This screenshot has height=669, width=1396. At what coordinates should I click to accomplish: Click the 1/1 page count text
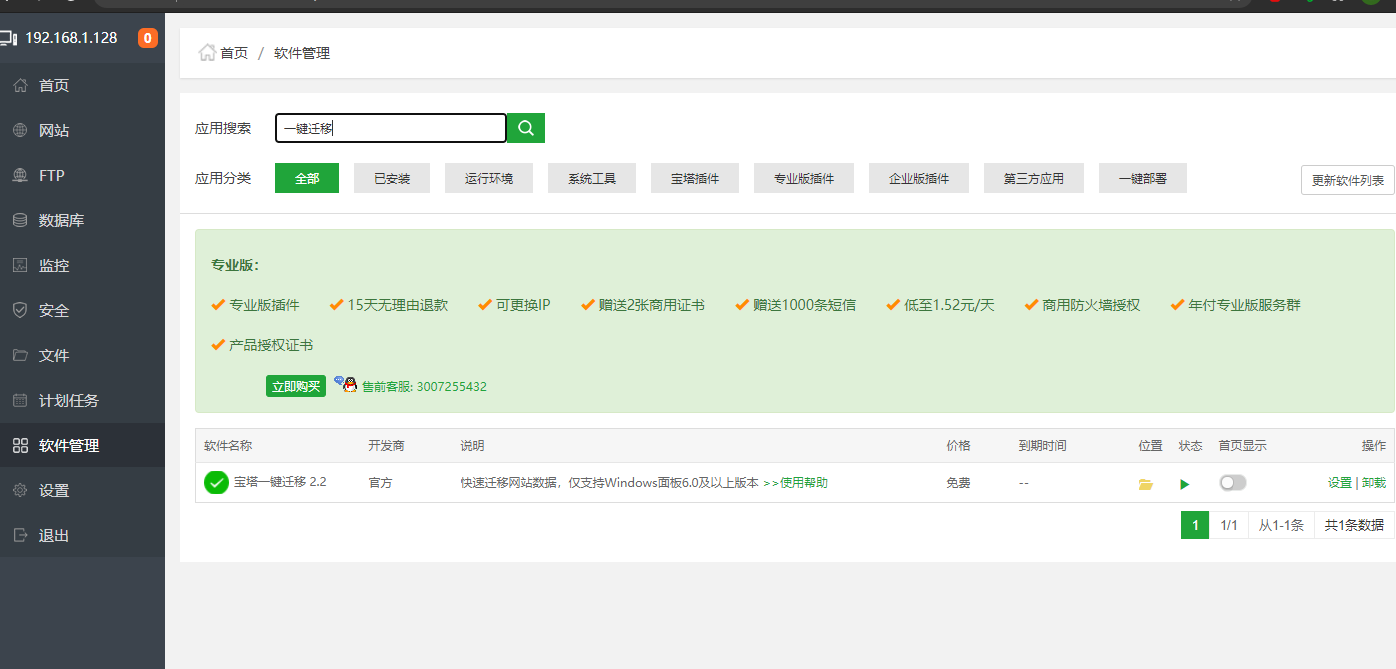point(1229,525)
